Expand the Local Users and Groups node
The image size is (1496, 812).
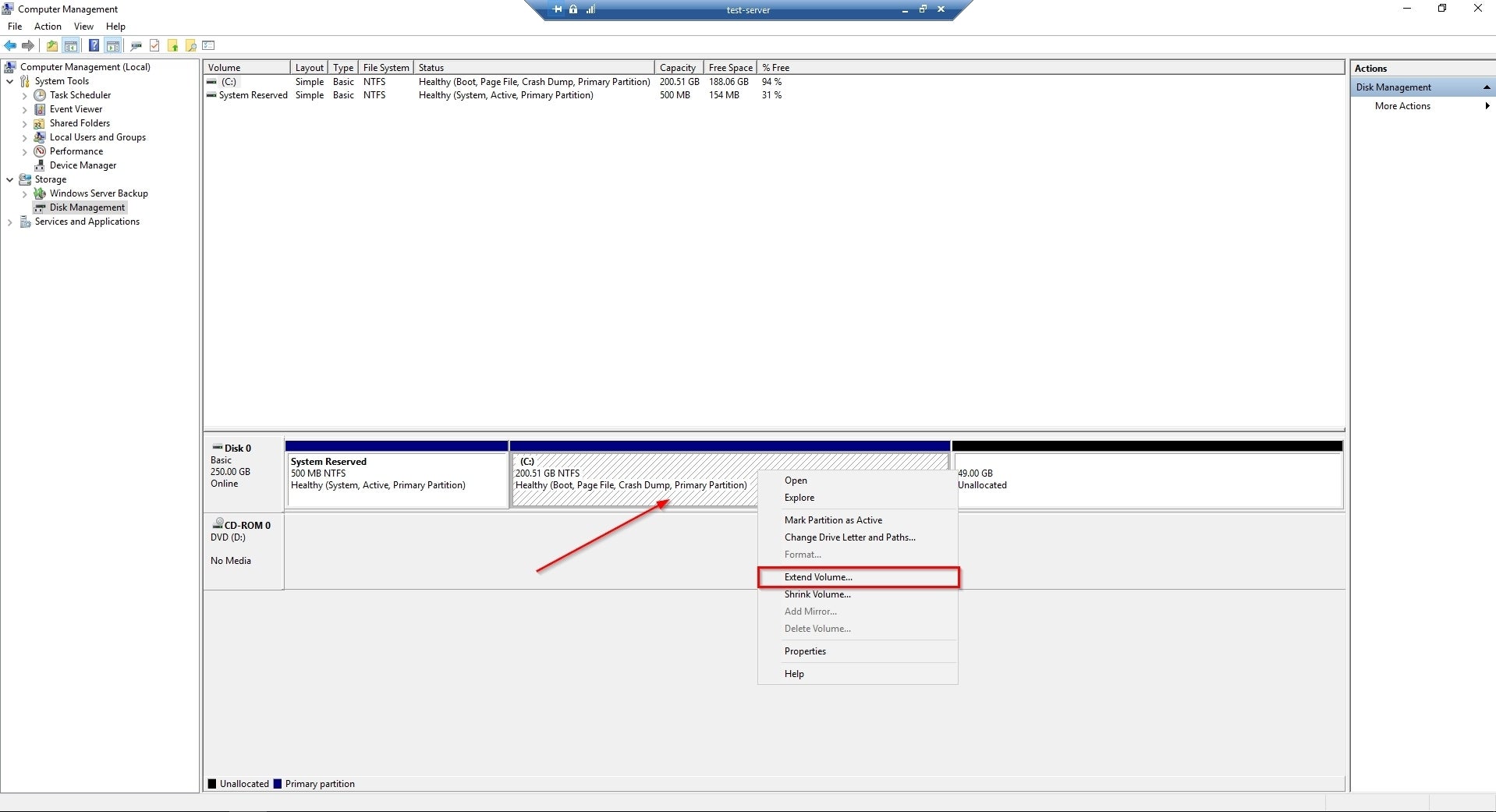(x=24, y=138)
